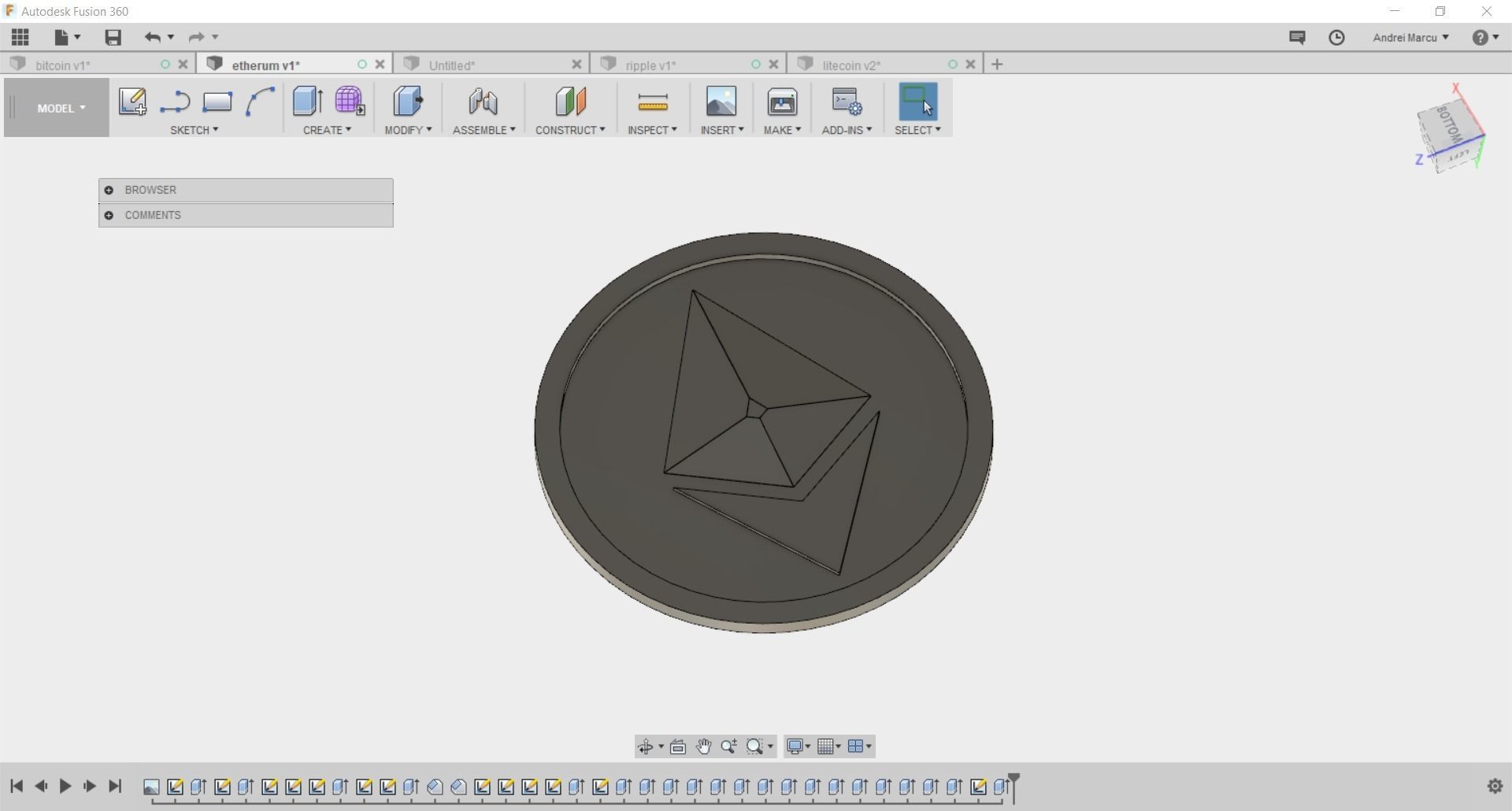Click the Offset Plane construct icon
This screenshot has width=1512, height=811.
tap(570, 102)
